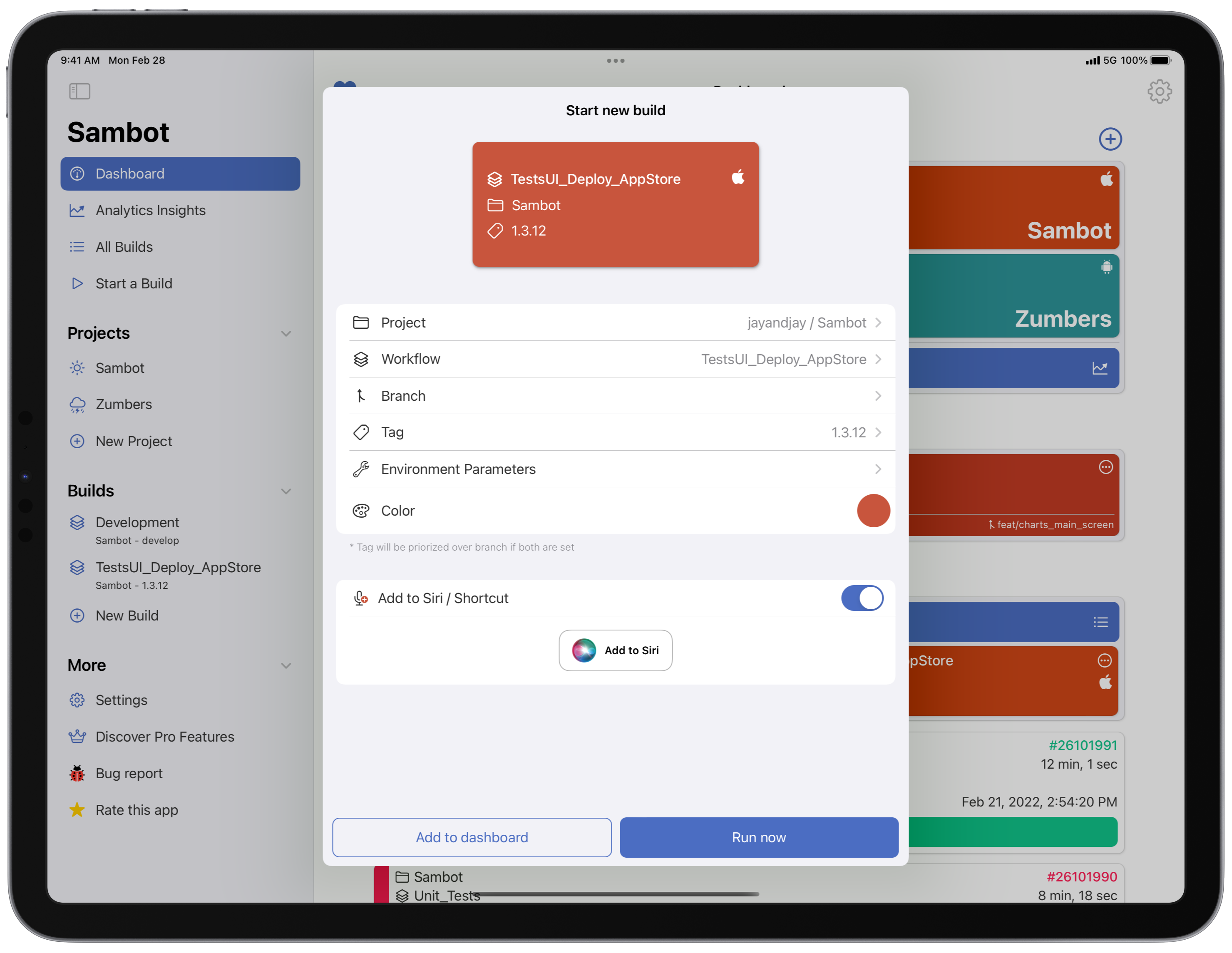This screenshot has width=1232, height=953.
Task: Click the battery indicator in the status bar
Action: [x=1160, y=60]
